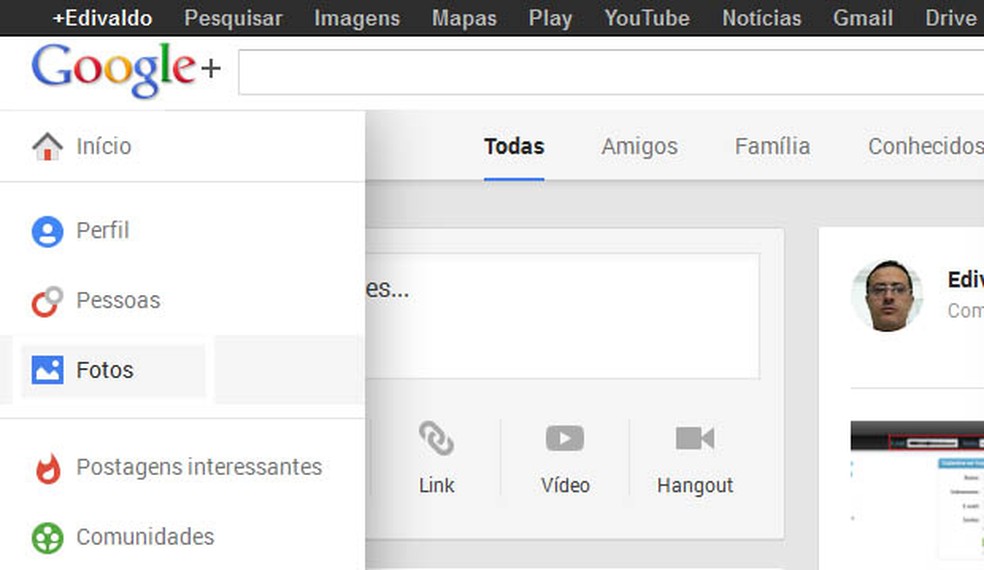Click the Google+ logo
Screen dimensions: 984x570
click(x=126, y=69)
